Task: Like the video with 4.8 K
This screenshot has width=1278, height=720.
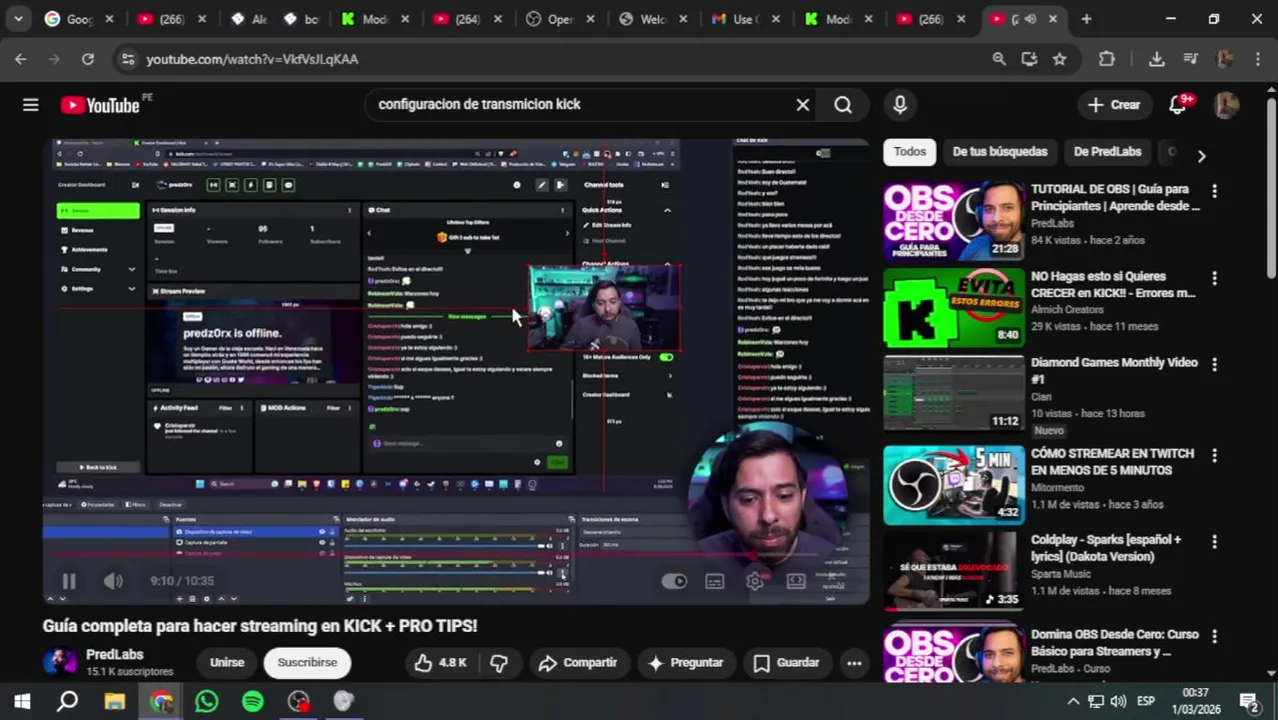Action: pos(440,662)
